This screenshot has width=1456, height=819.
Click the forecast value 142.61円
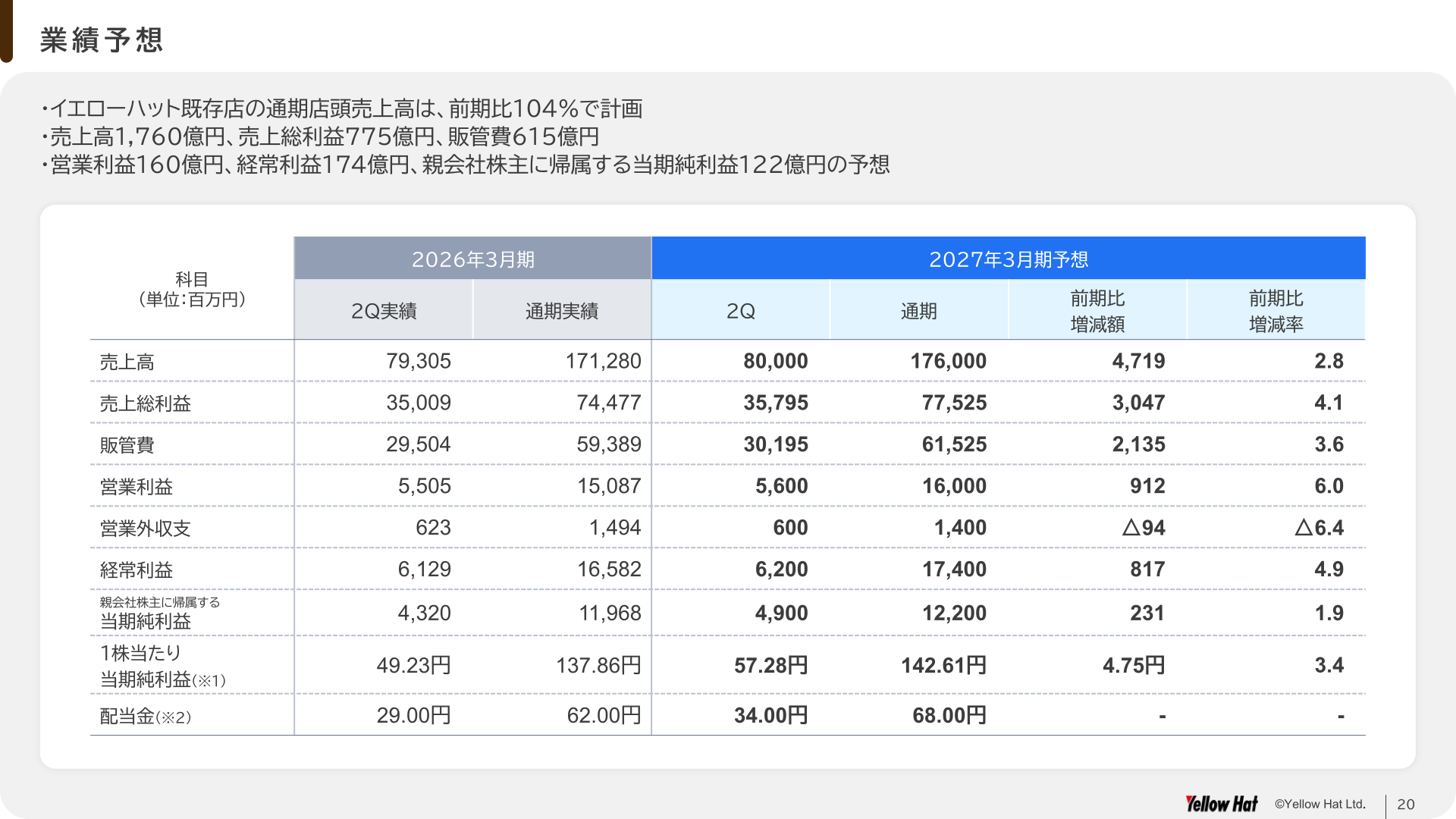[x=943, y=666]
